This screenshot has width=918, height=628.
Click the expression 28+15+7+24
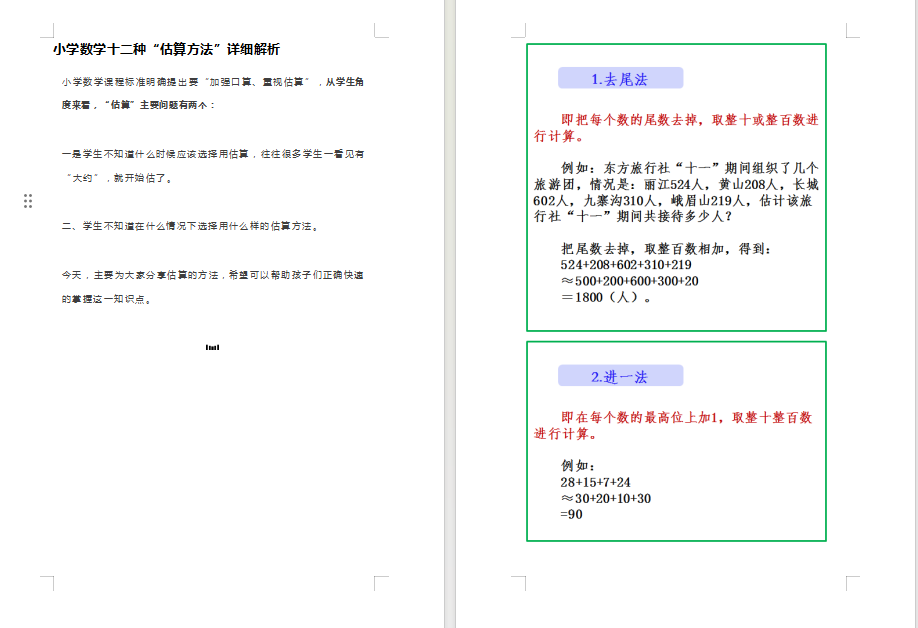click(595, 483)
